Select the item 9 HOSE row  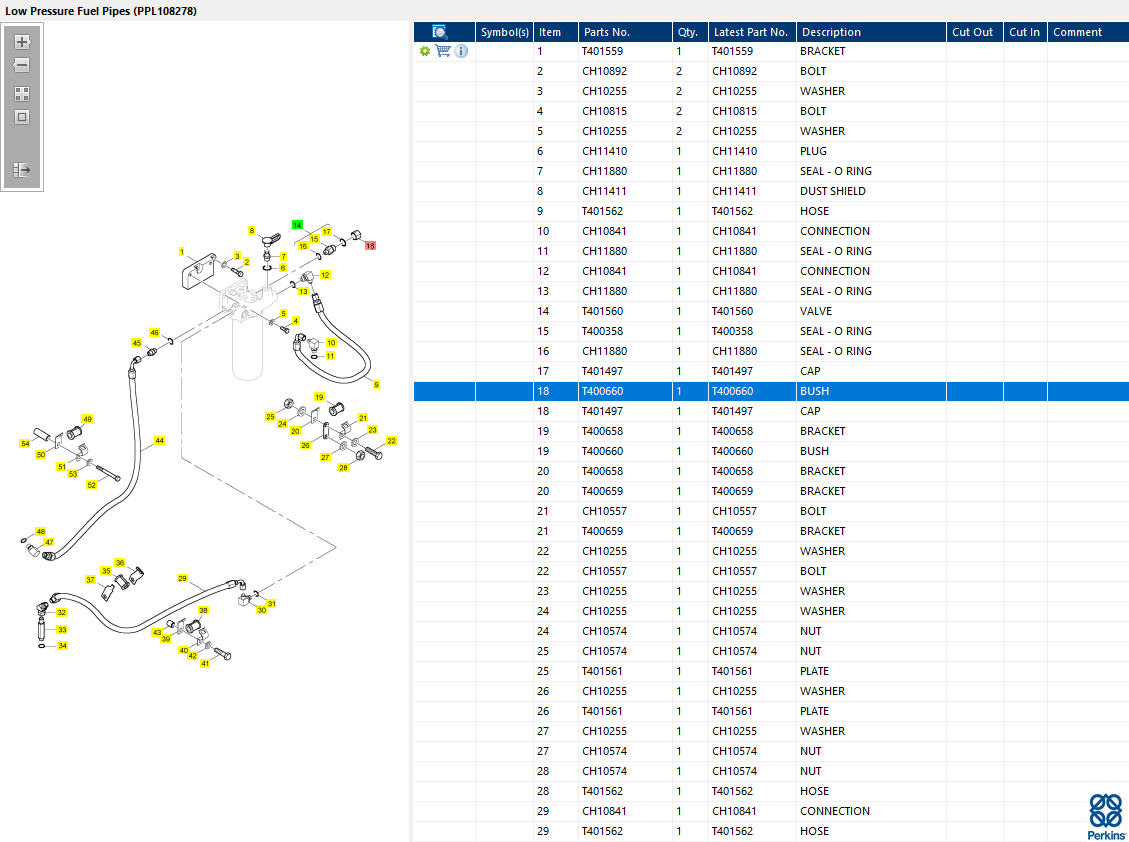(x=771, y=211)
